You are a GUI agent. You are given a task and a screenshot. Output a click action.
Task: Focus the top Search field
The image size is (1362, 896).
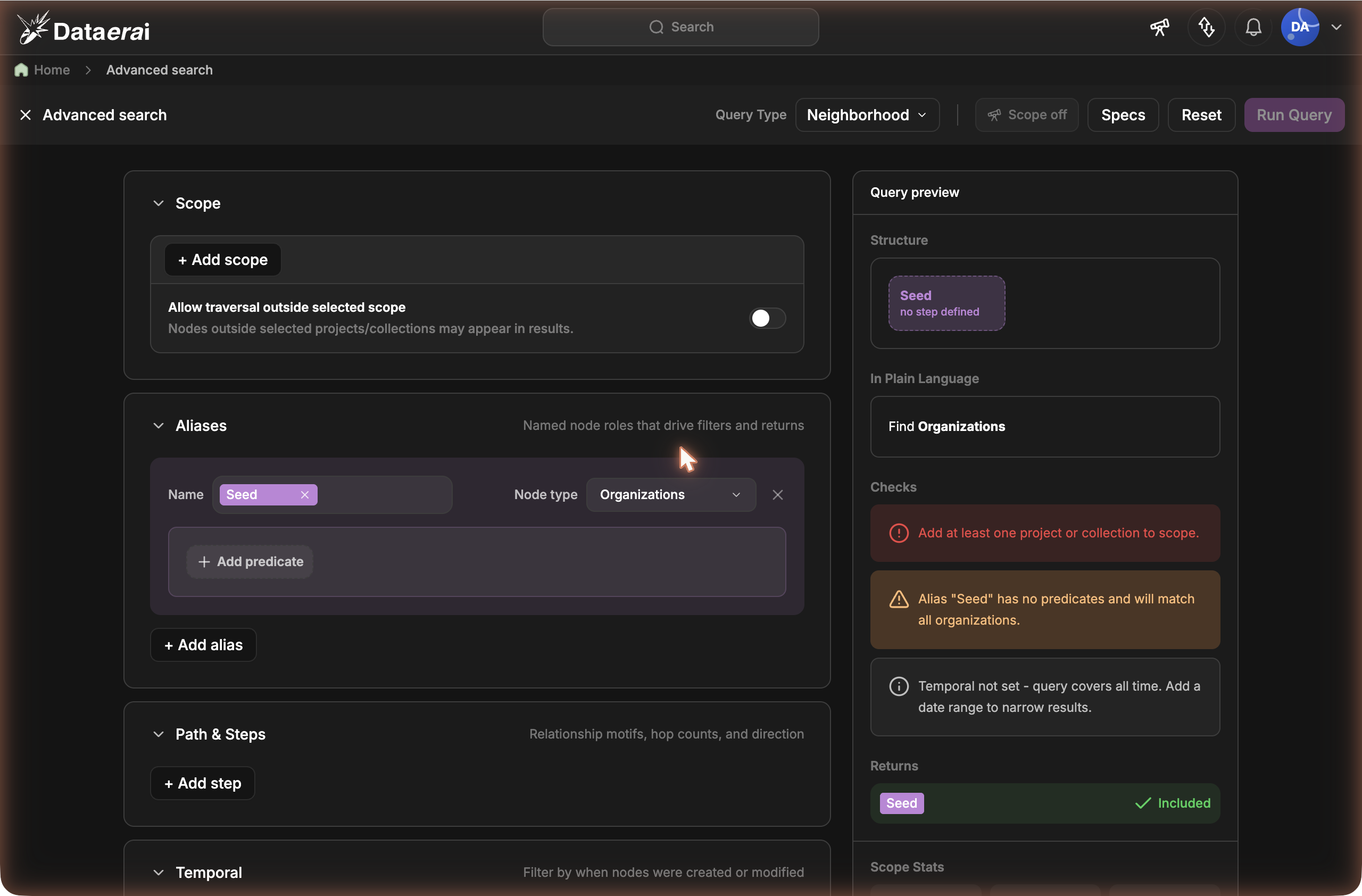tap(680, 27)
